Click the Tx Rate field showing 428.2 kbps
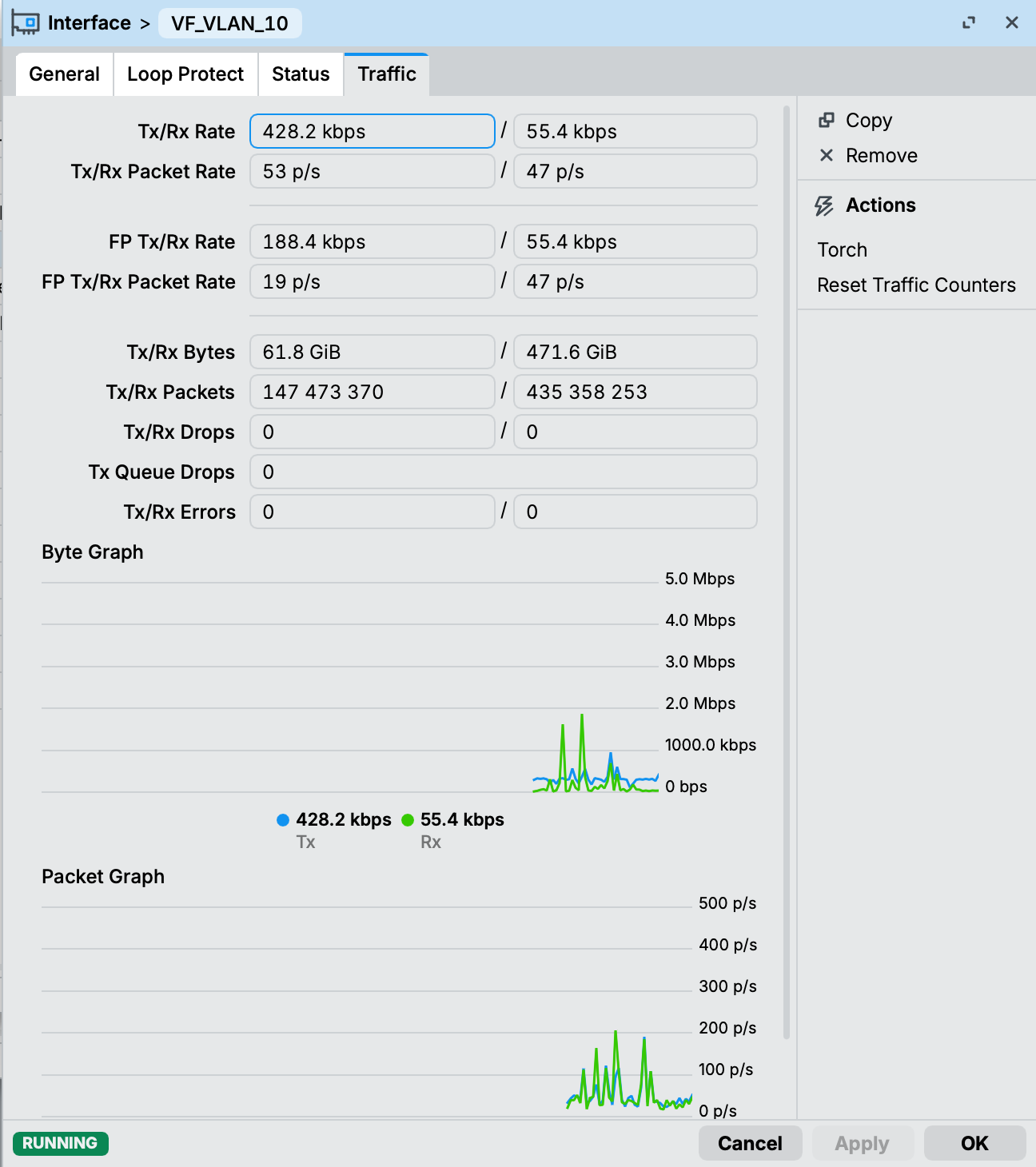The image size is (1036, 1167). point(373,131)
